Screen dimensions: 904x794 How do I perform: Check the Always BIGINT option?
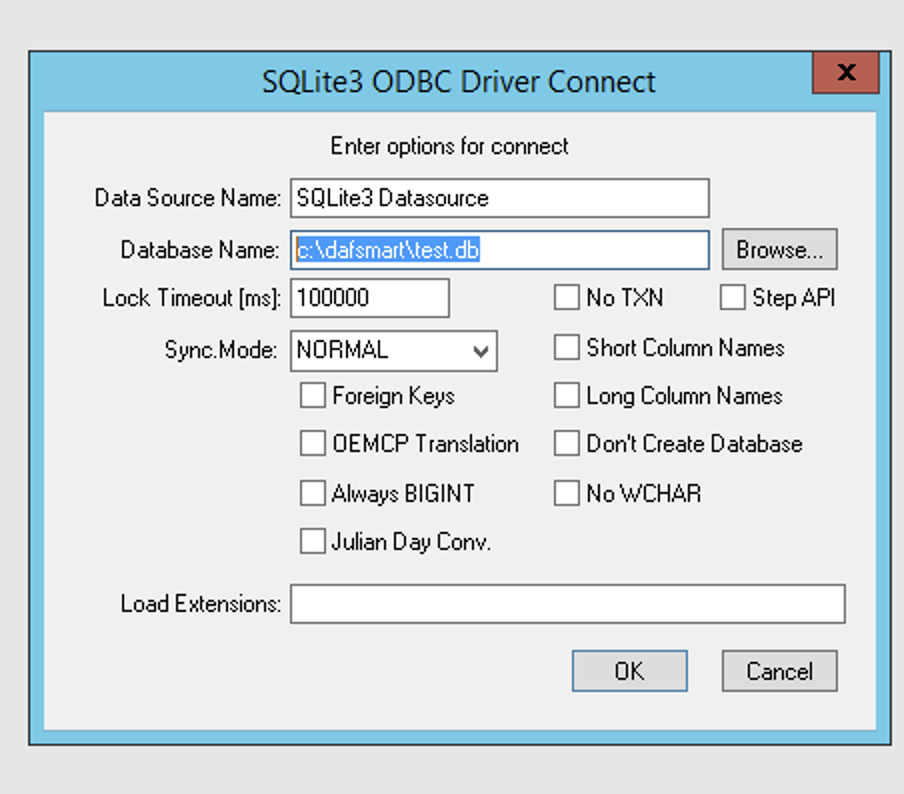click(x=312, y=494)
